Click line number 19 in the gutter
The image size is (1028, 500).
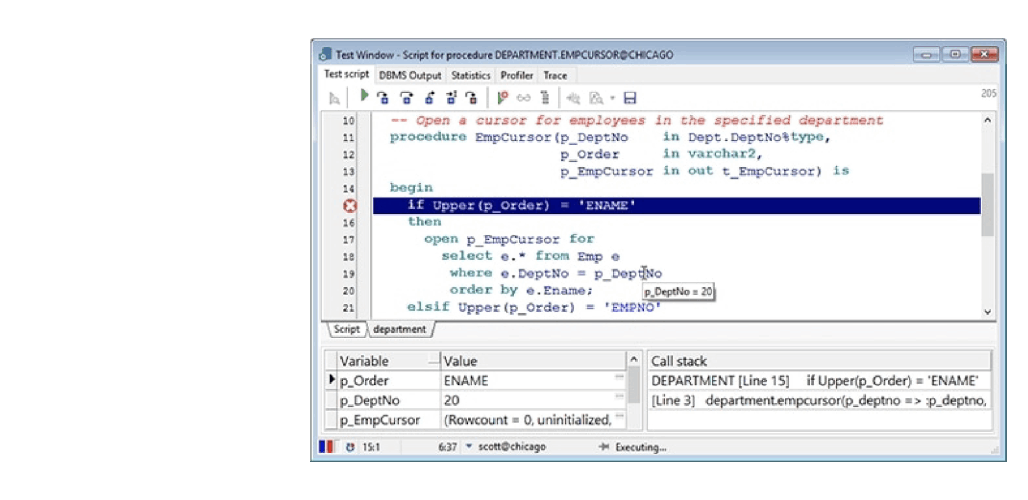coord(348,274)
